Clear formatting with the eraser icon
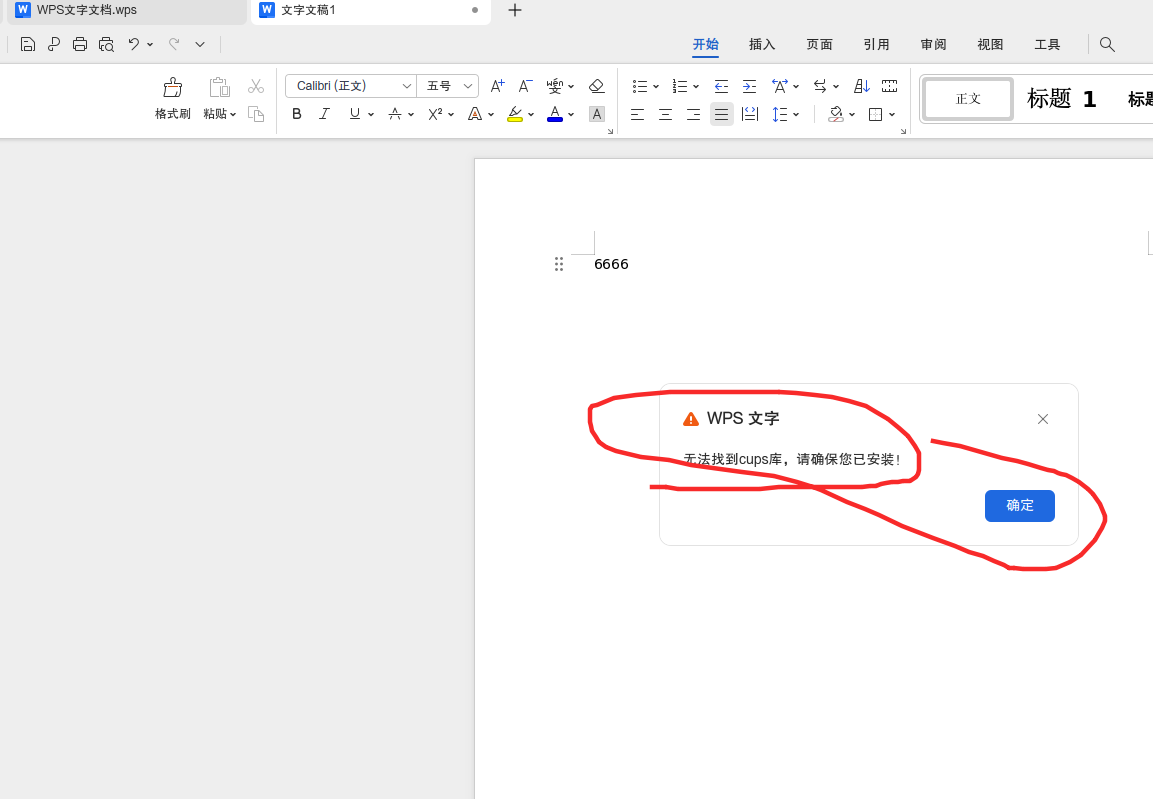The image size is (1153, 799). point(596,86)
